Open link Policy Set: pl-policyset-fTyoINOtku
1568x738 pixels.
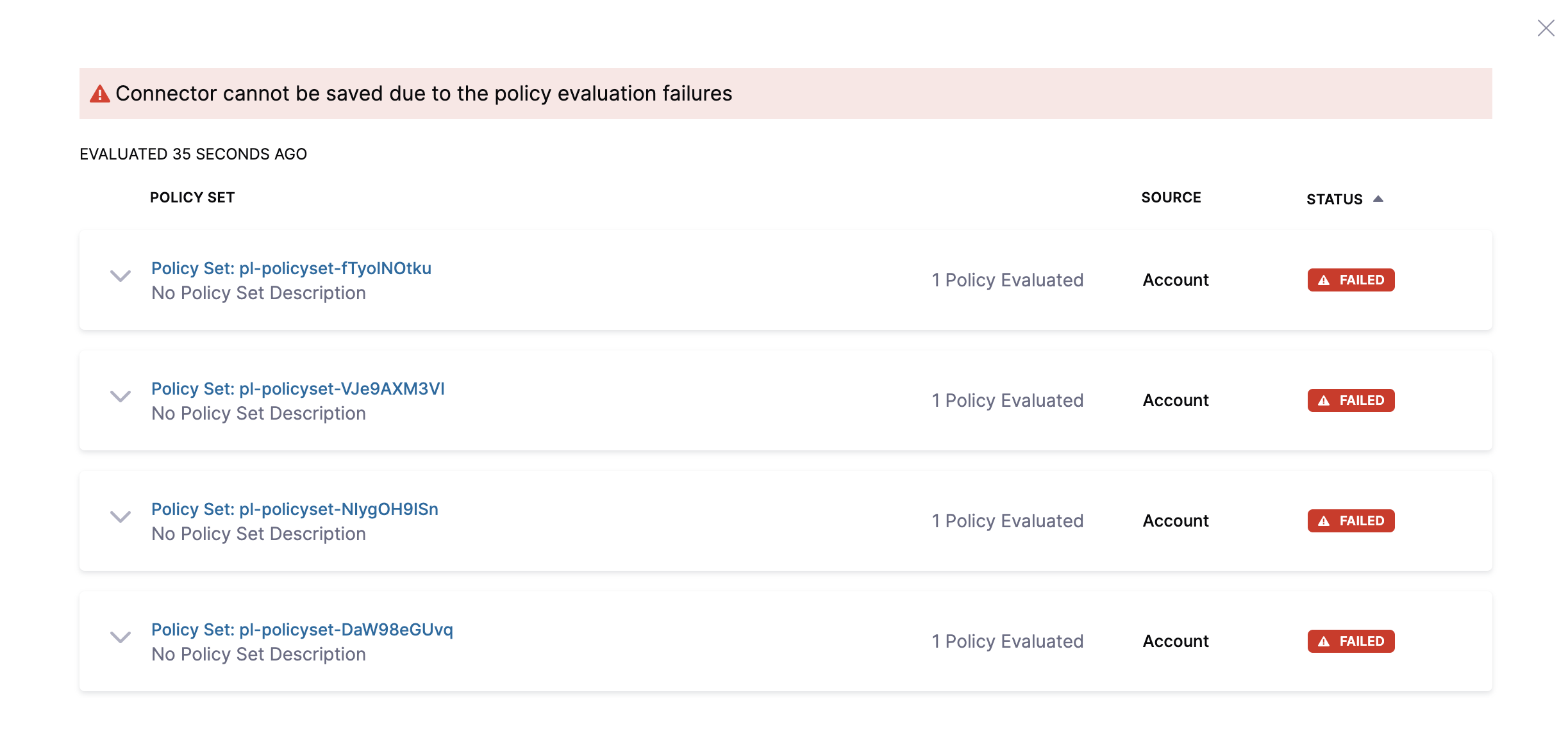click(291, 268)
